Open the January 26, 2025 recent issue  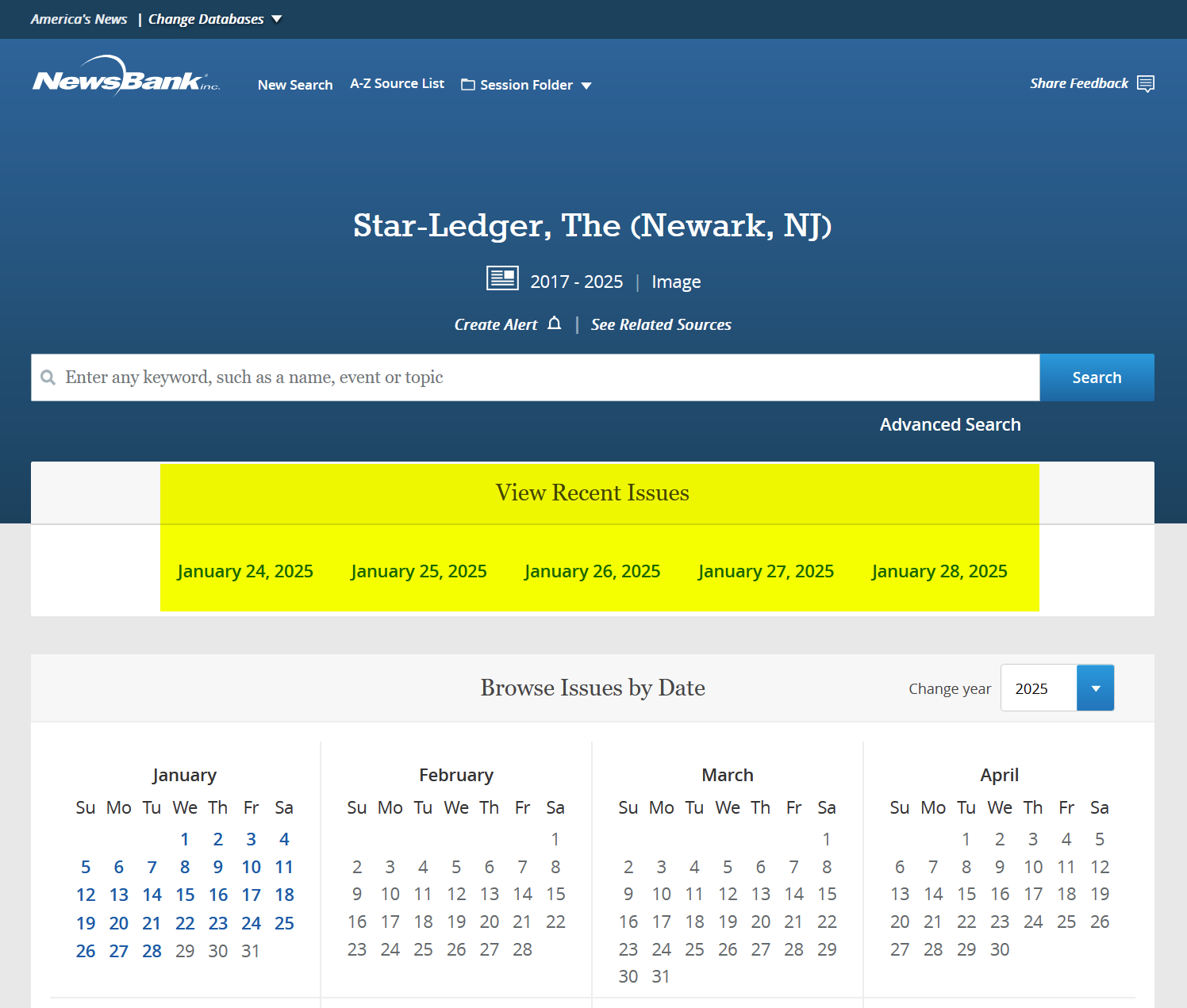592,571
